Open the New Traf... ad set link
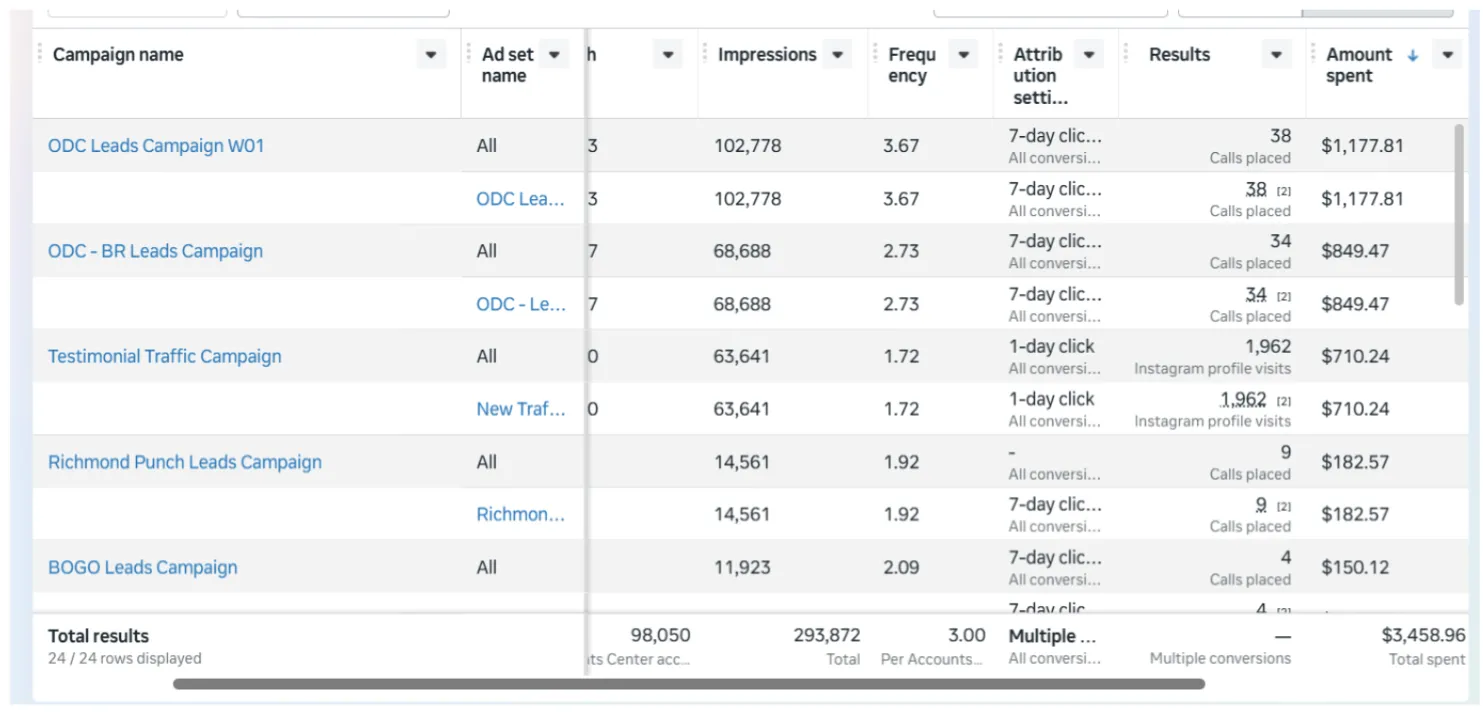The width and height of the screenshot is (1483, 717). (521, 409)
